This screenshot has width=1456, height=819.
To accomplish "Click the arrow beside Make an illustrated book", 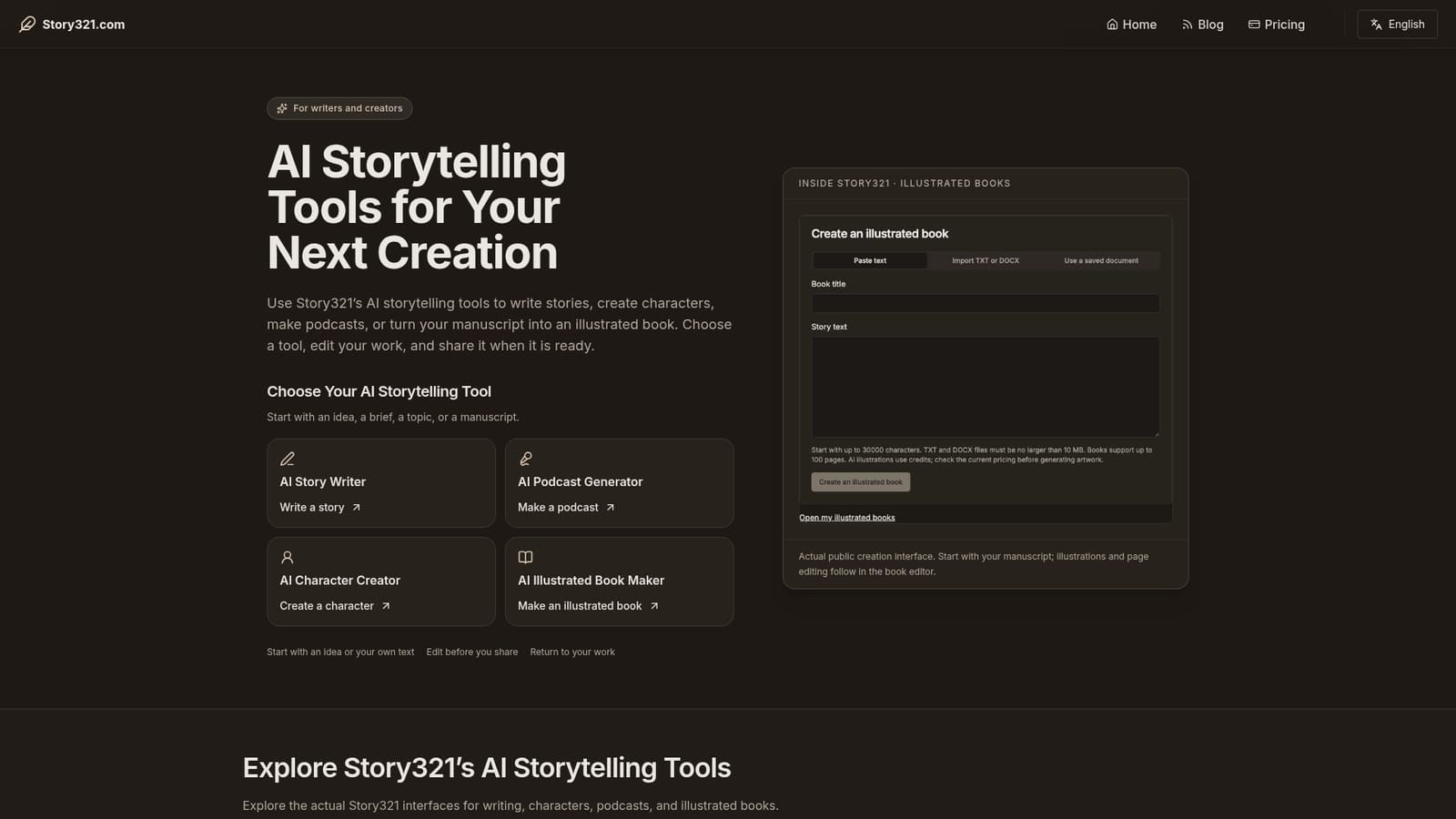I will point(653,606).
